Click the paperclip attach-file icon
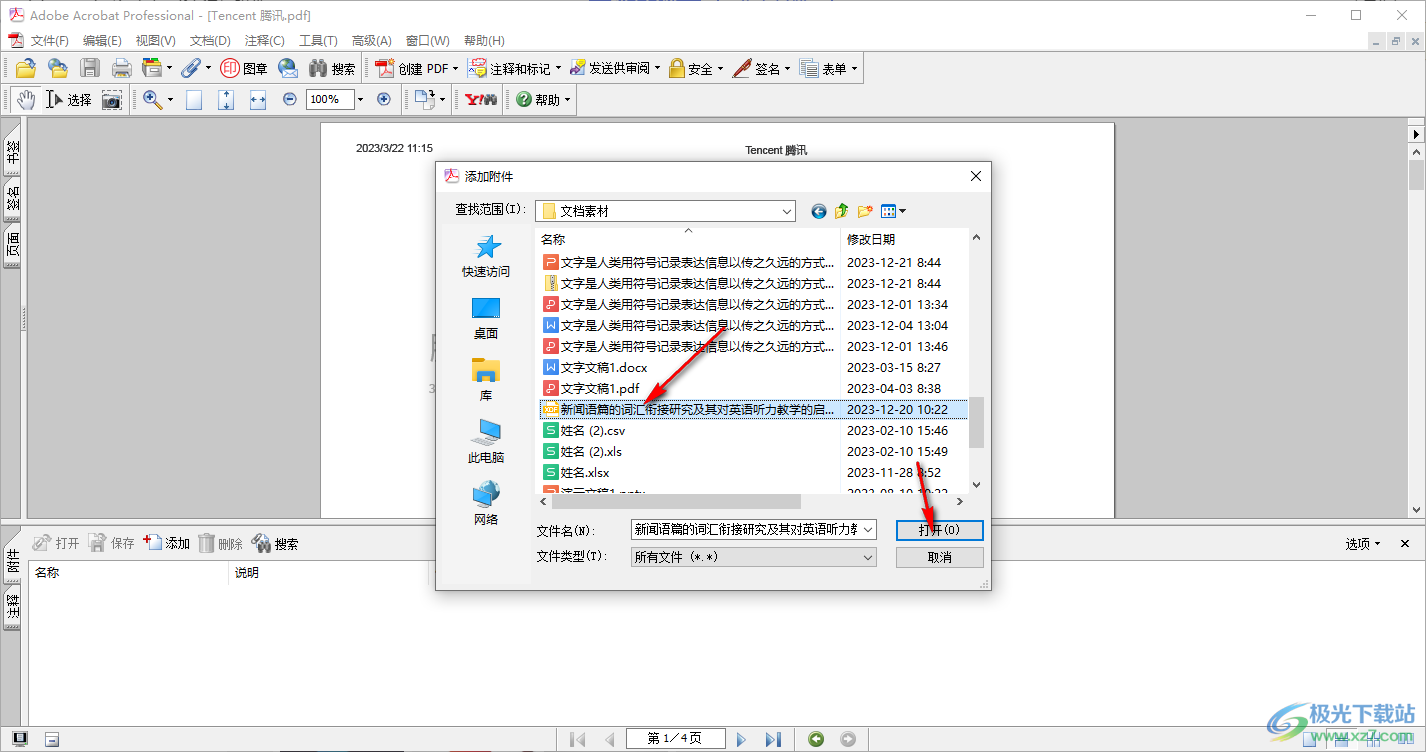 (x=190, y=68)
